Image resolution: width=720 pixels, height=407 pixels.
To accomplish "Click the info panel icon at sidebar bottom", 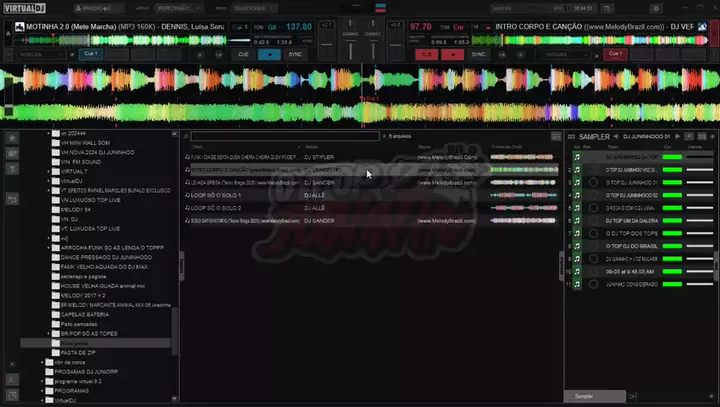I will pyautogui.click(x=12, y=395).
